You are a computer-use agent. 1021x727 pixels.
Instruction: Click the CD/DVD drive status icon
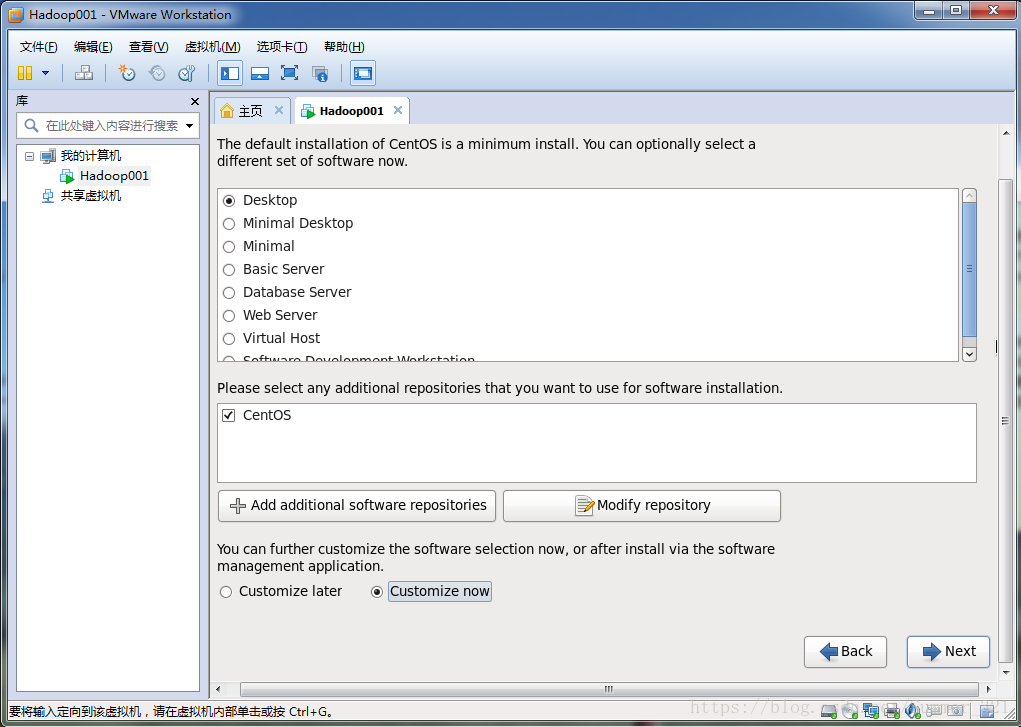(x=850, y=711)
